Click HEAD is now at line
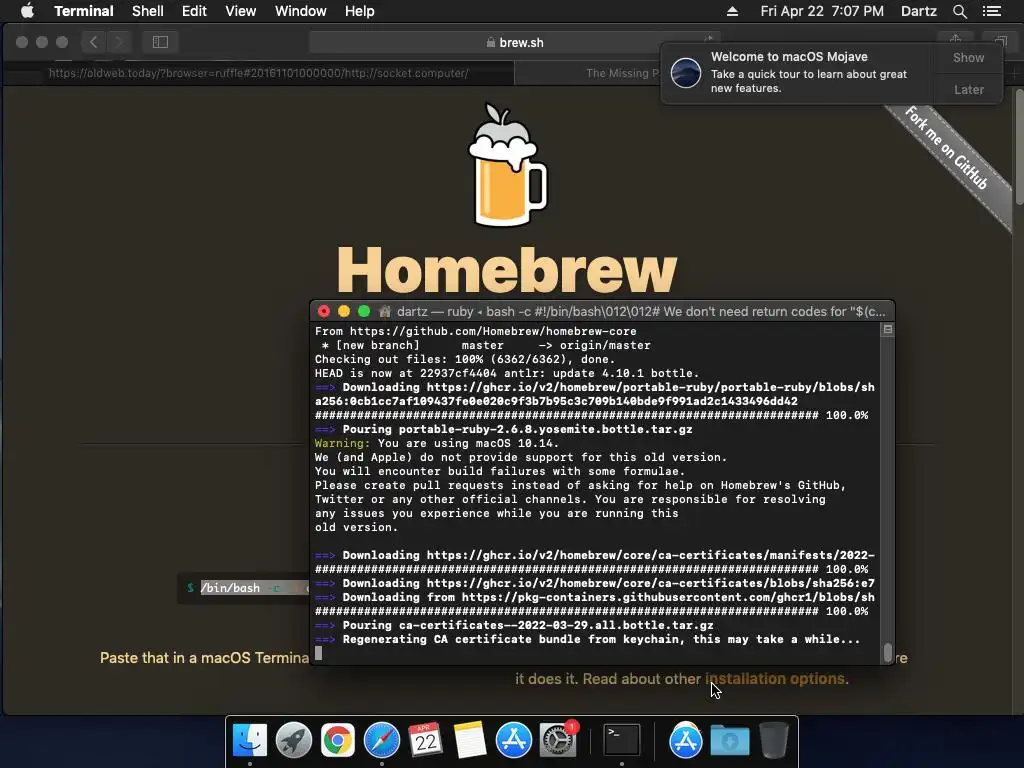The image size is (1024, 768). (x=507, y=374)
